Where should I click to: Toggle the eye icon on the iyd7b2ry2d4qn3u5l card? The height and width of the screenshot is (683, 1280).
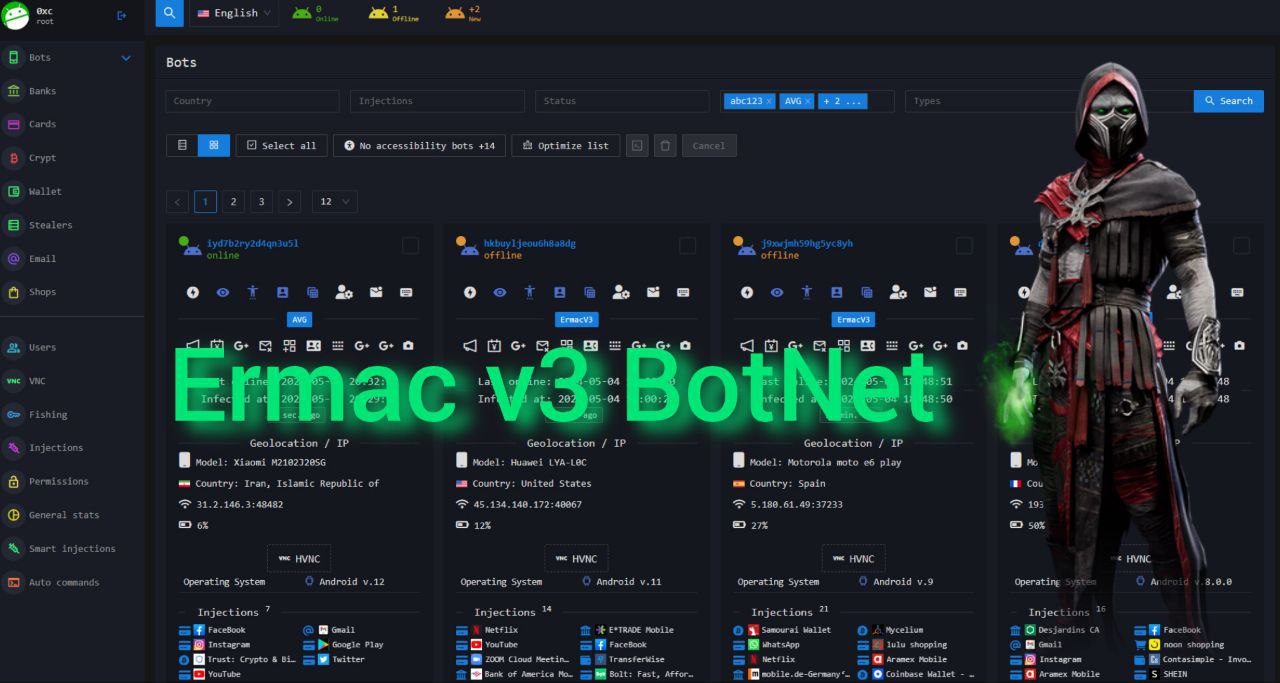click(x=222, y=292)
